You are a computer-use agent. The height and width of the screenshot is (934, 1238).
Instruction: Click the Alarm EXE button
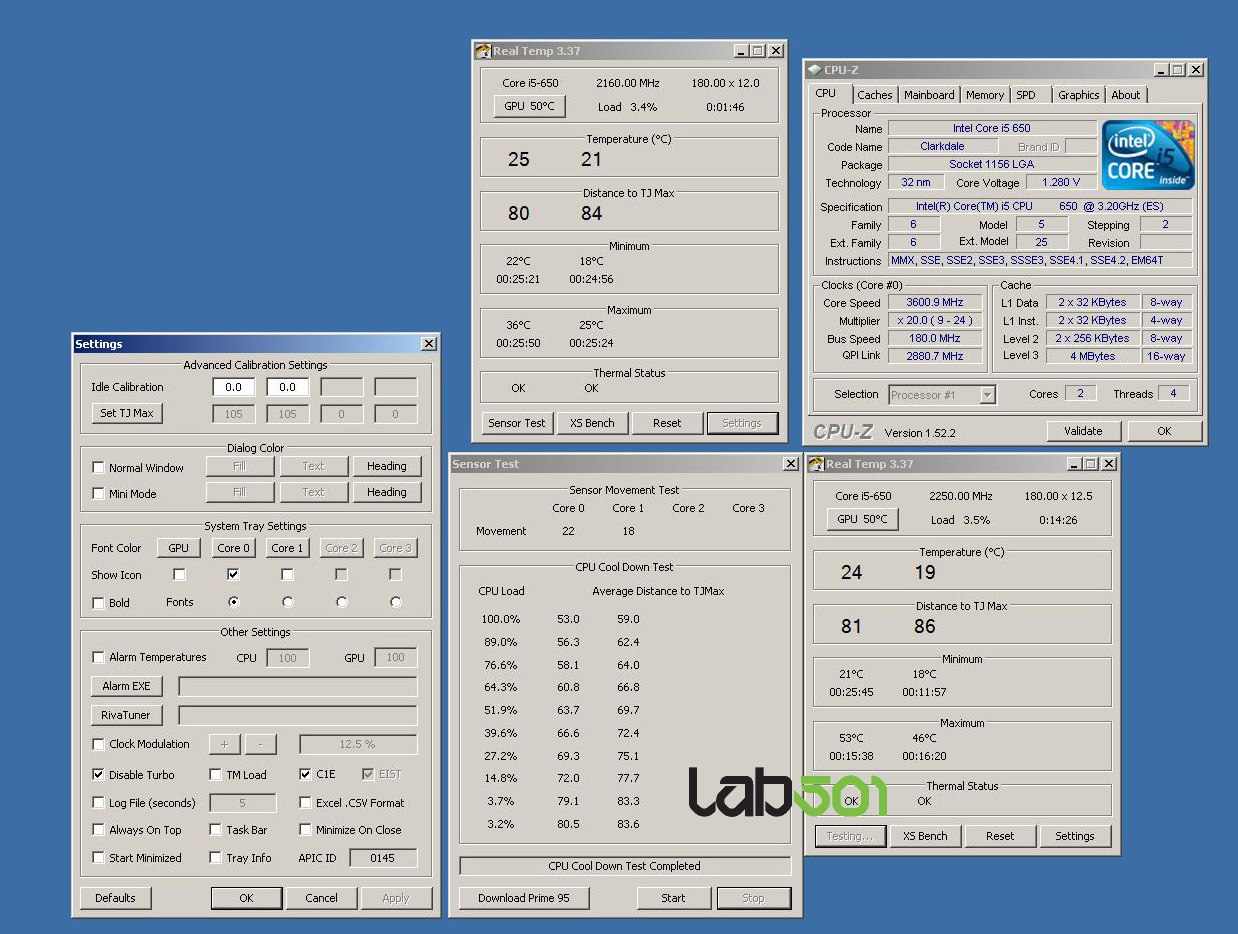click(127, 686)
